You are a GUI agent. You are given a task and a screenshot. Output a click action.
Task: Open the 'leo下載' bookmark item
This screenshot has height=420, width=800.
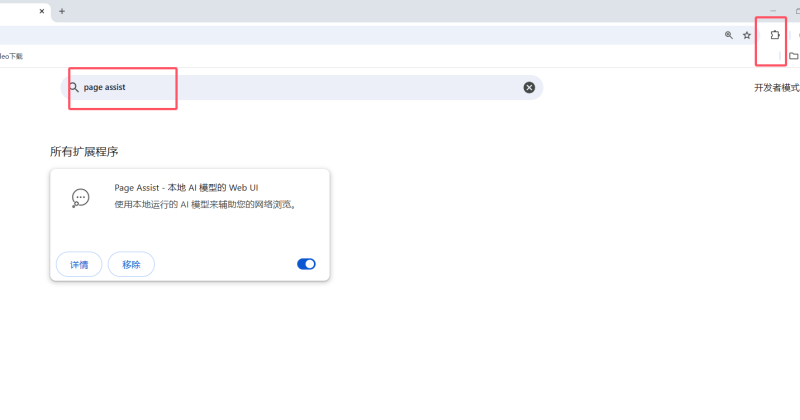coord(11,56)
